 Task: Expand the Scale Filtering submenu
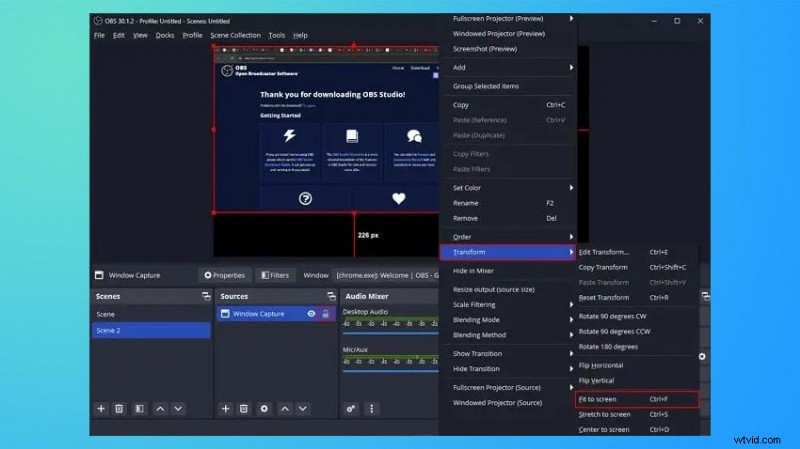(x=571, y=305)
